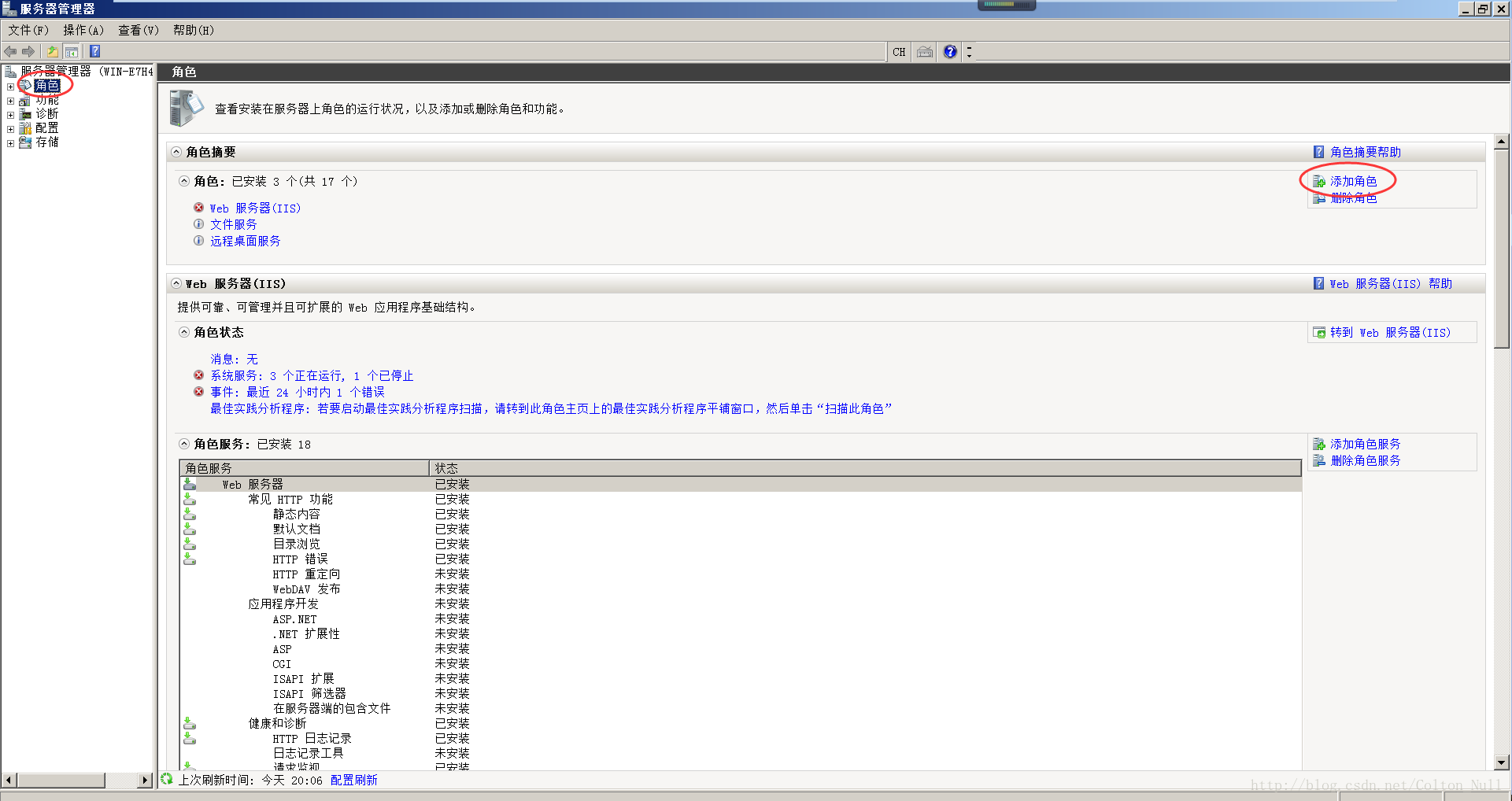Click the back arrow toolbar icon

pos(10,52)
